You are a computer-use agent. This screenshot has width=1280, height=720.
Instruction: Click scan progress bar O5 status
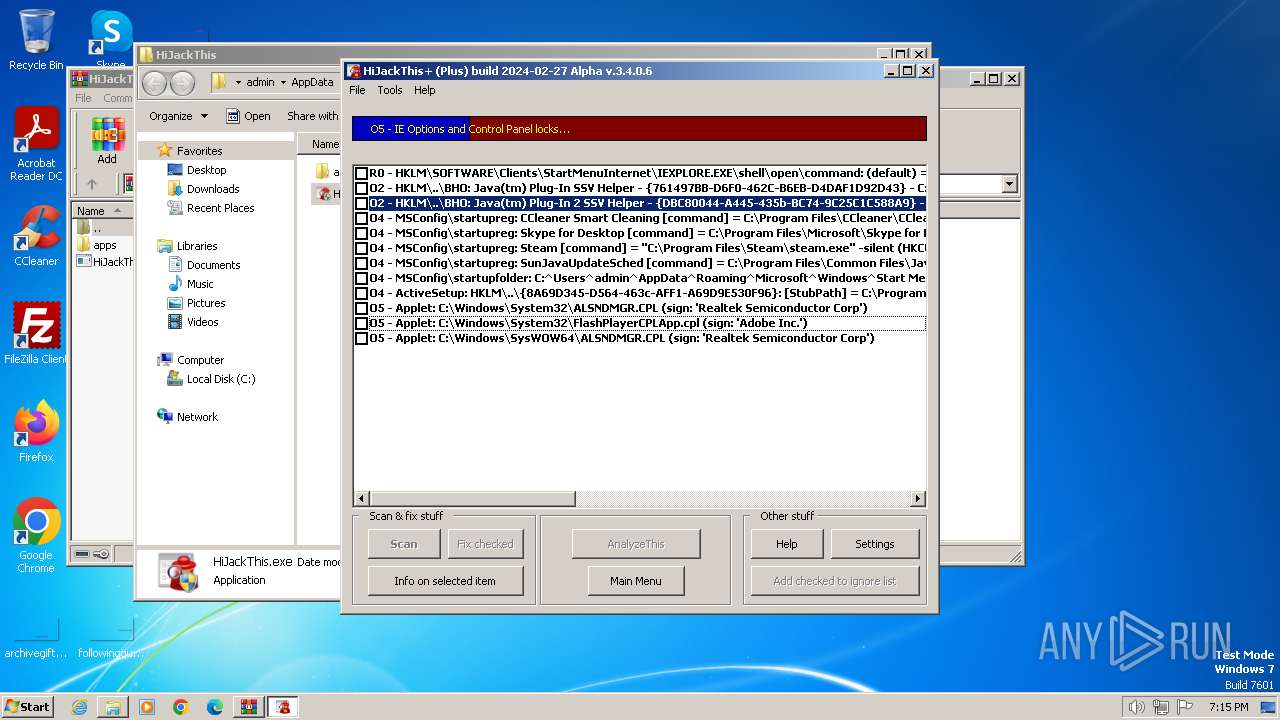(x=639, y=129)
